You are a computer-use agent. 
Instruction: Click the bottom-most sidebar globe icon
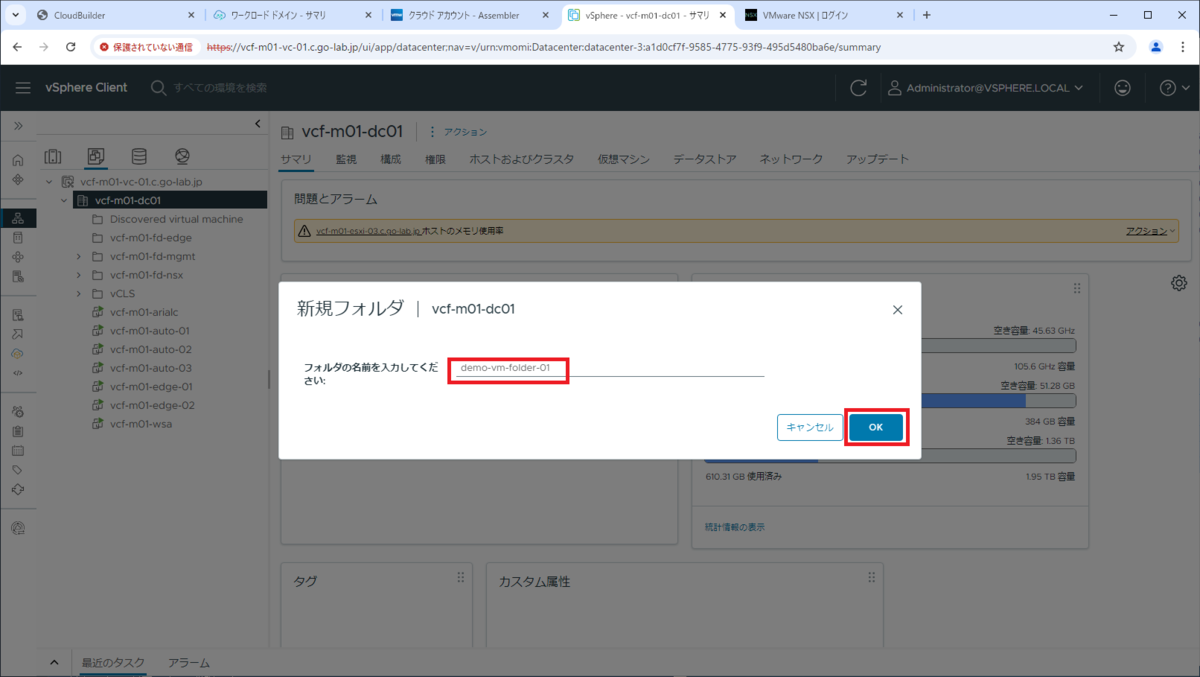point(18,528)
